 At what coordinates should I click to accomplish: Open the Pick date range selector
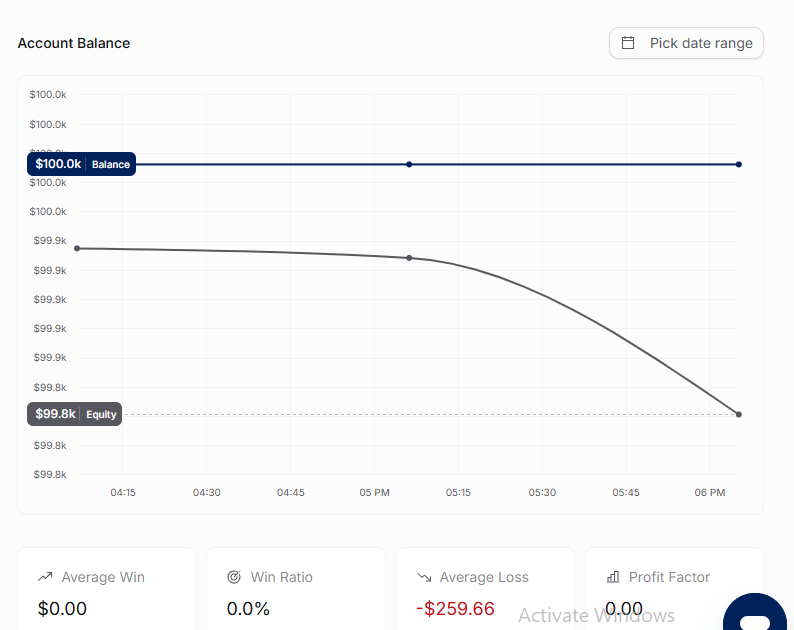click(686, 43)
